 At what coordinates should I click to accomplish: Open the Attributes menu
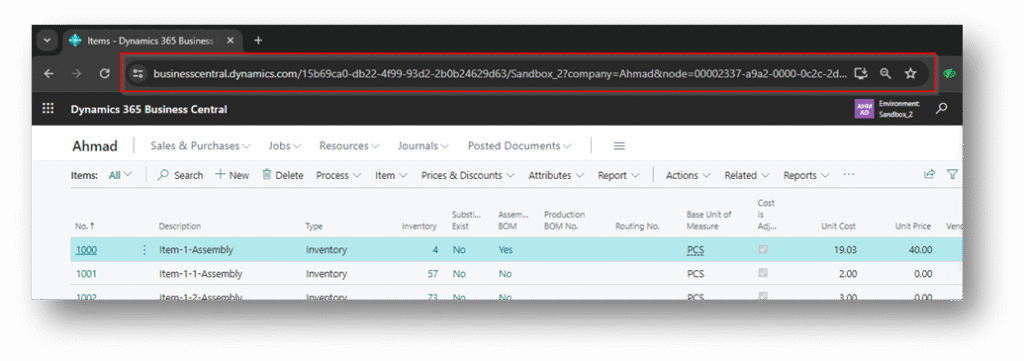pyautogui.click(x=556, y=175)
